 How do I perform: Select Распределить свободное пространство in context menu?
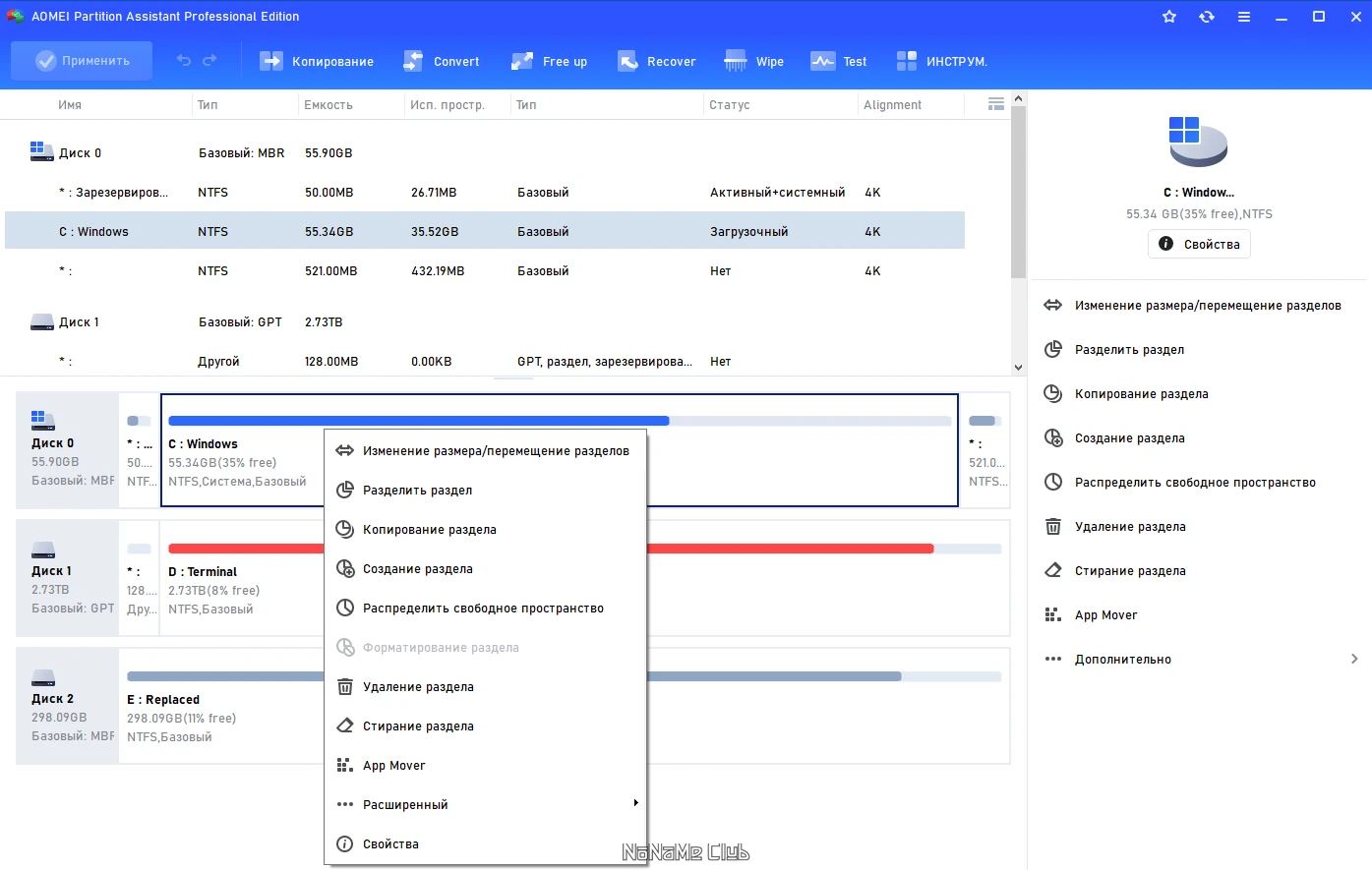point(485,609)
